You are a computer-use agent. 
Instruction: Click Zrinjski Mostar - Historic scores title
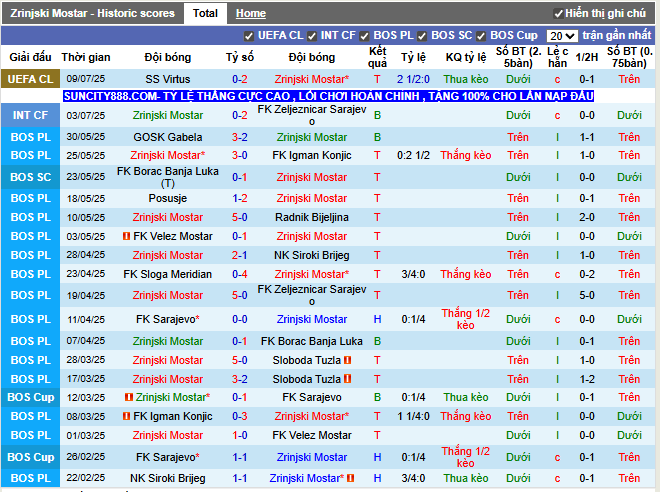point(92,13)
